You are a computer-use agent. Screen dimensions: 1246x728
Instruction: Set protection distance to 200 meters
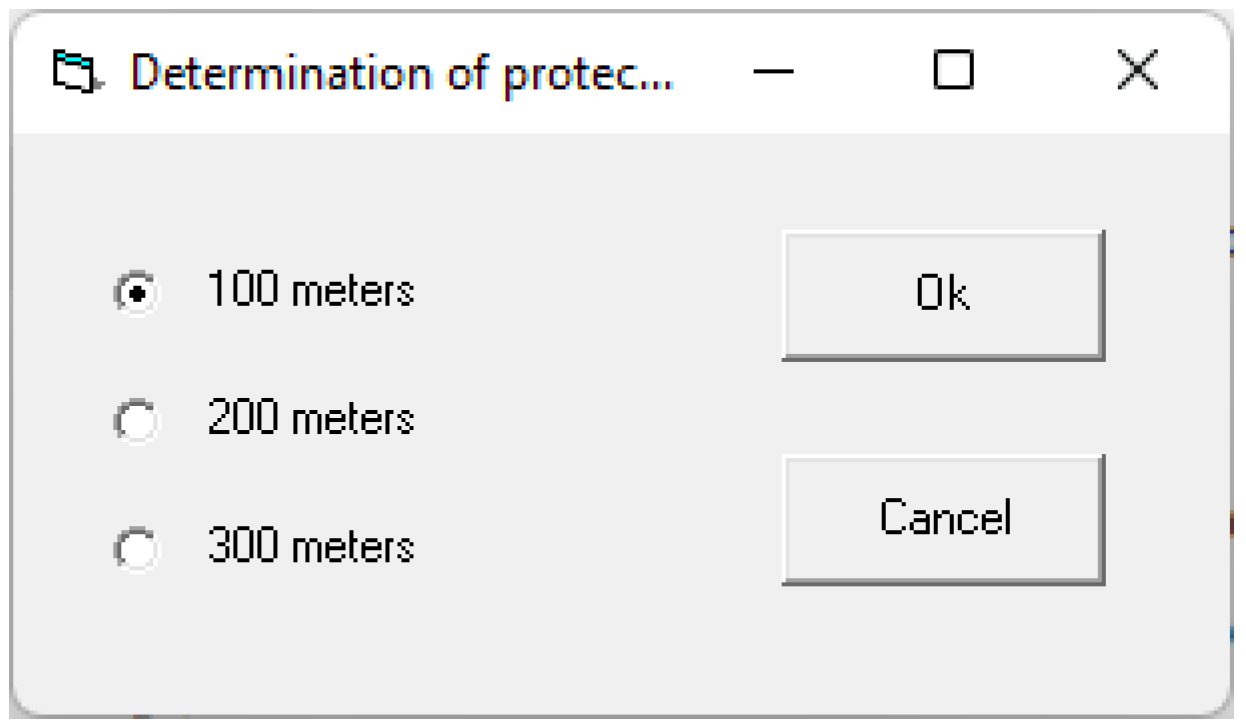135,421
